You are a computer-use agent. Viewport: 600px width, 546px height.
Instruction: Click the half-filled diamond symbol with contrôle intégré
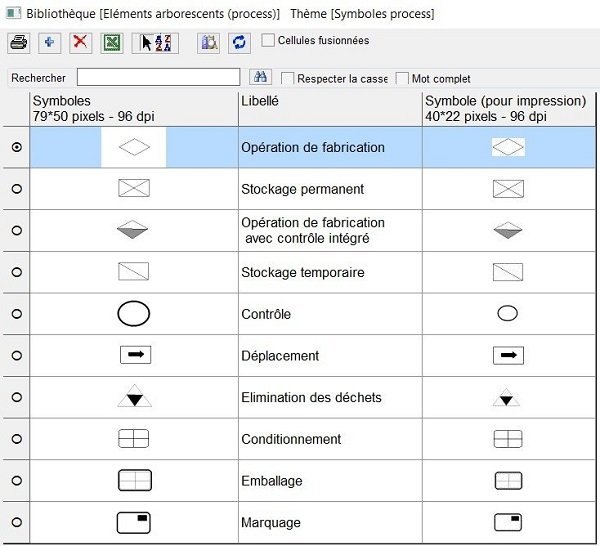coord(132,230)
